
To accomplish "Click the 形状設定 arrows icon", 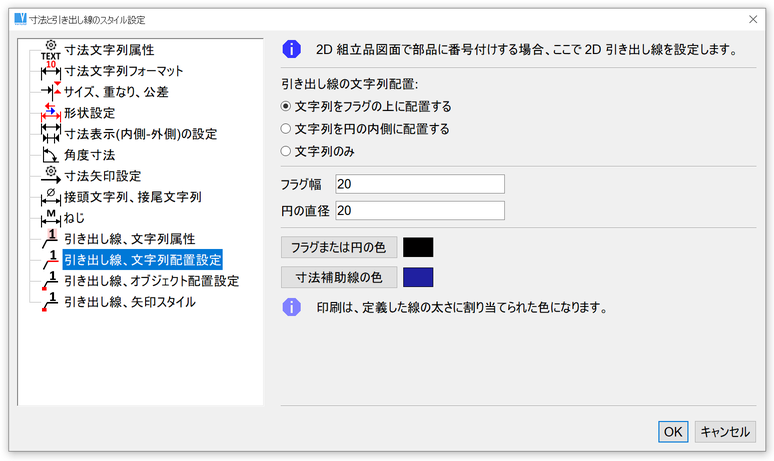I will click(x=50, y=113).
